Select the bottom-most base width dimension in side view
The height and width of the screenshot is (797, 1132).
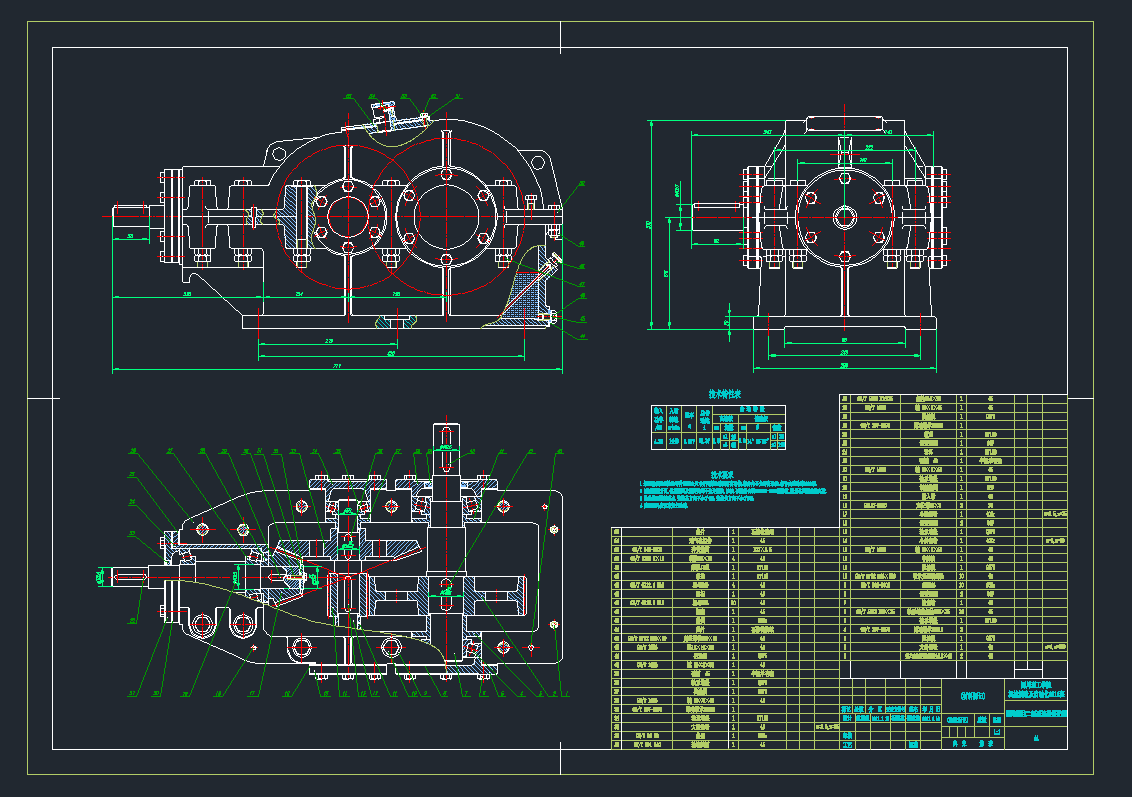tap(845, 366)
